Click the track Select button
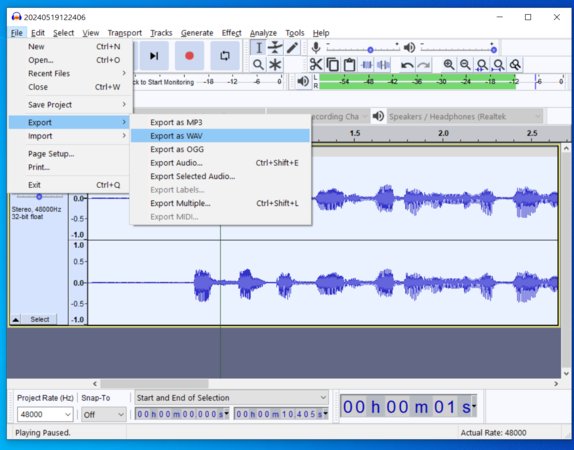 click(40, 319)
